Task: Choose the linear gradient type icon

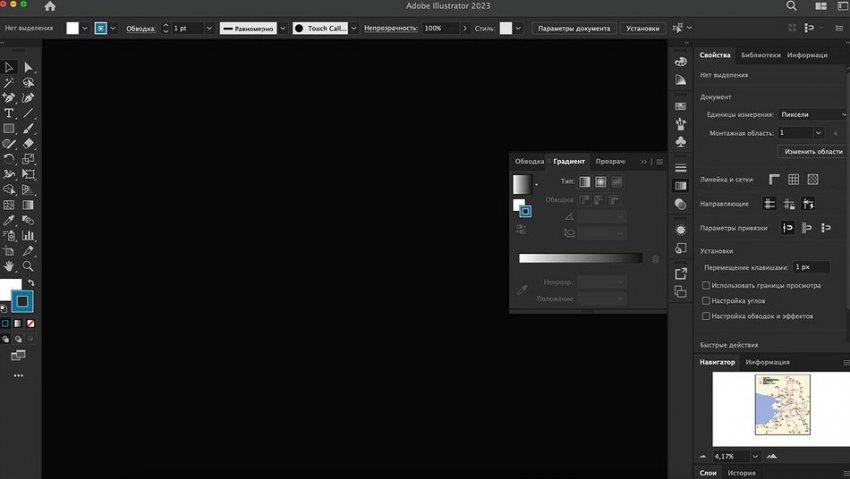Action: tap(585, 182)
